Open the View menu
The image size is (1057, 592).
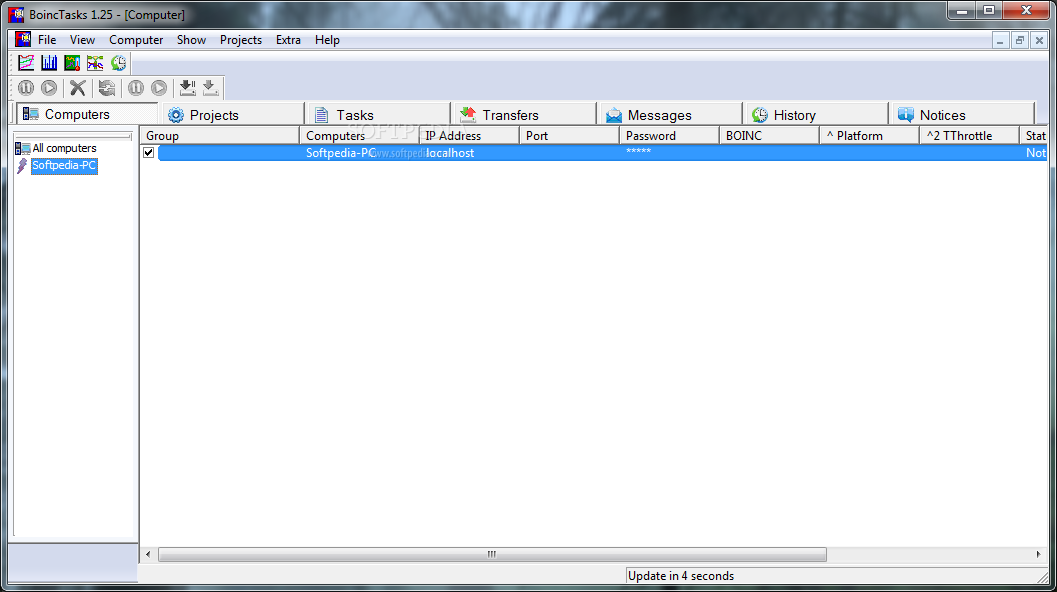click(x=82, y=40)
